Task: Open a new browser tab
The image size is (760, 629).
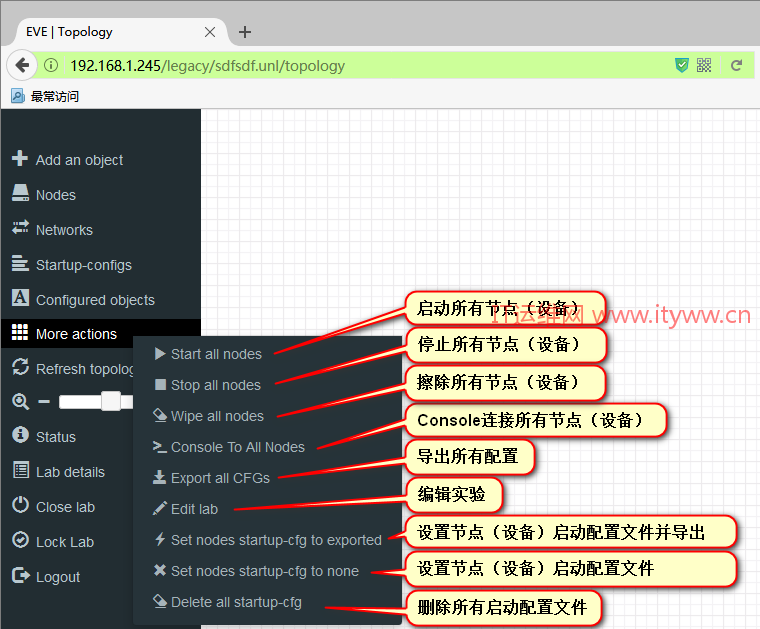Action: [245, 32]
